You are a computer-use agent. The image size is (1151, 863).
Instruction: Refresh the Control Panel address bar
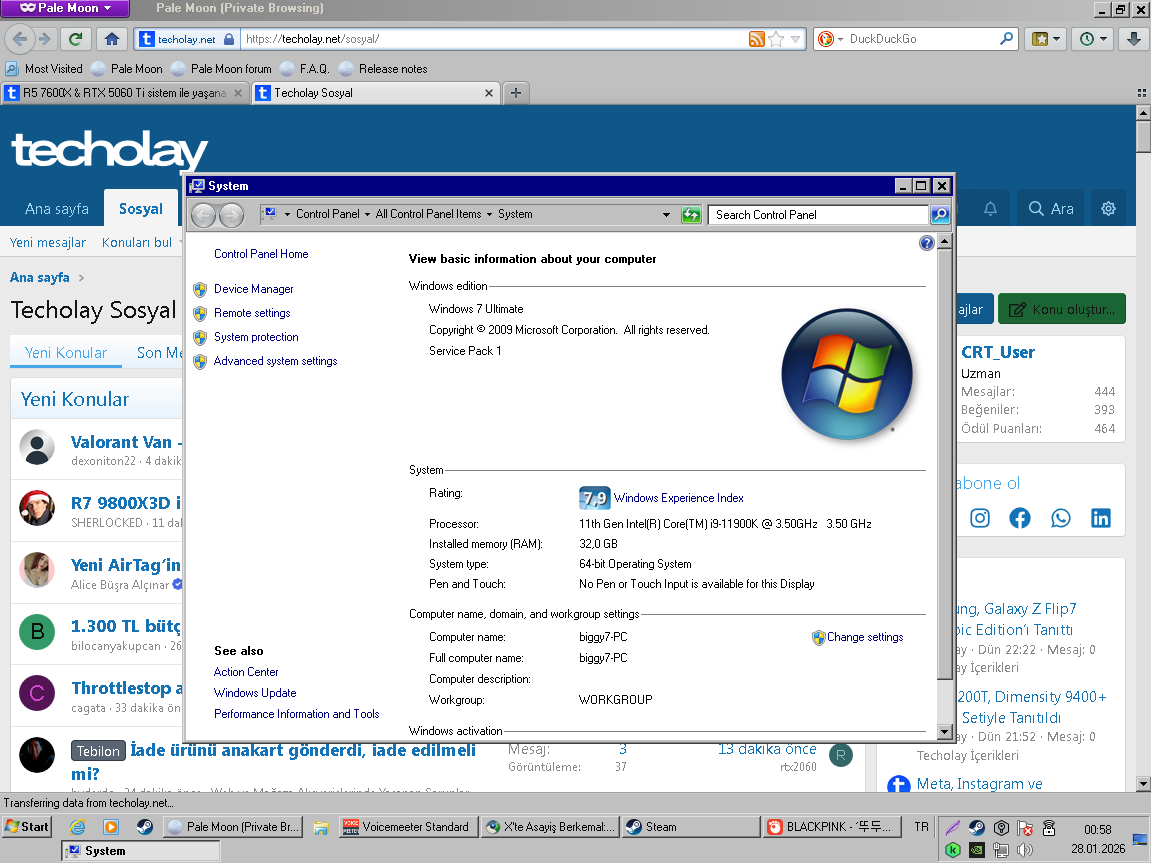click(691, 214)
